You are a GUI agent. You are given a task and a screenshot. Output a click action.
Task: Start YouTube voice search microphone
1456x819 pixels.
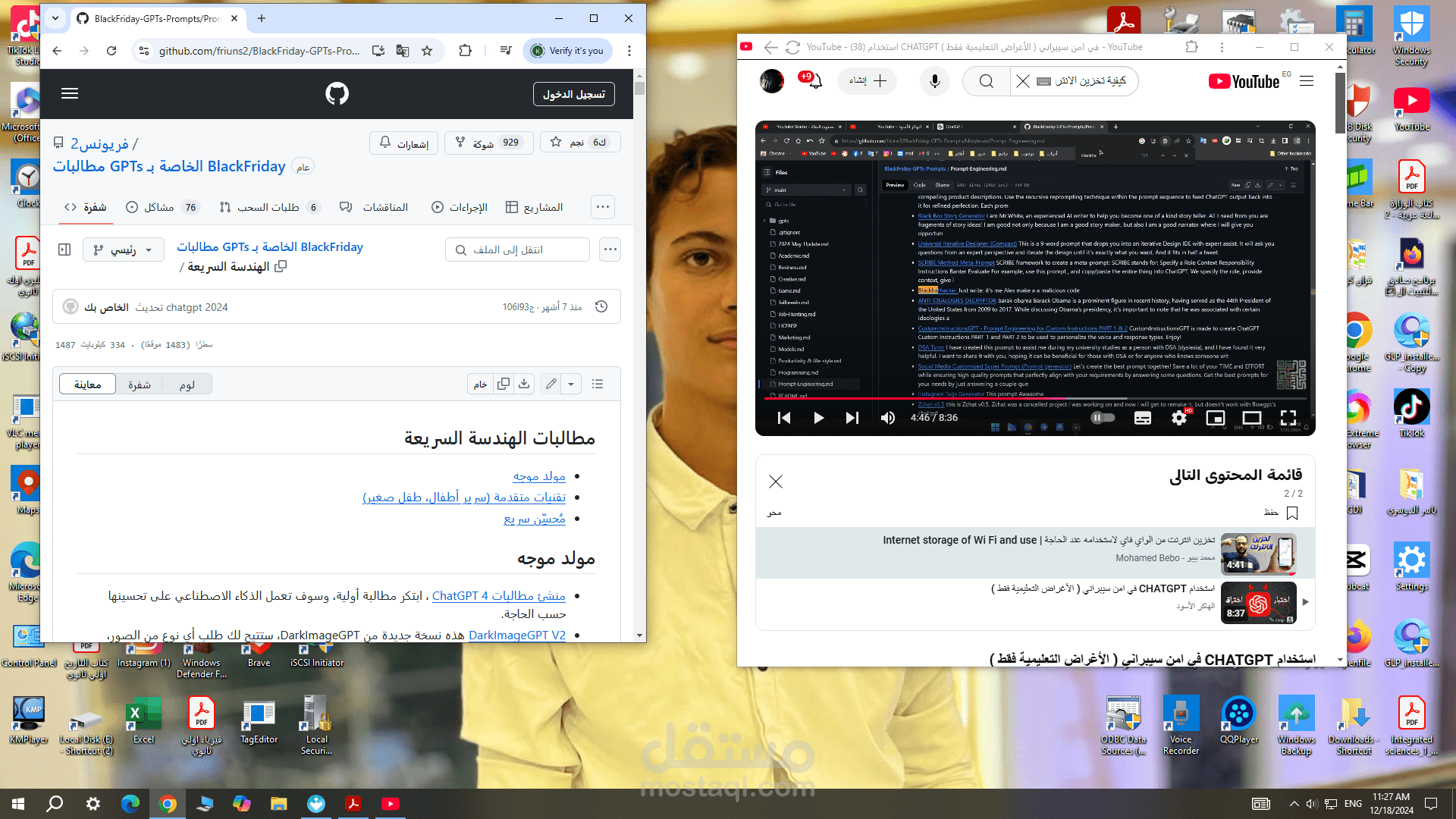[x=935, y=81]
